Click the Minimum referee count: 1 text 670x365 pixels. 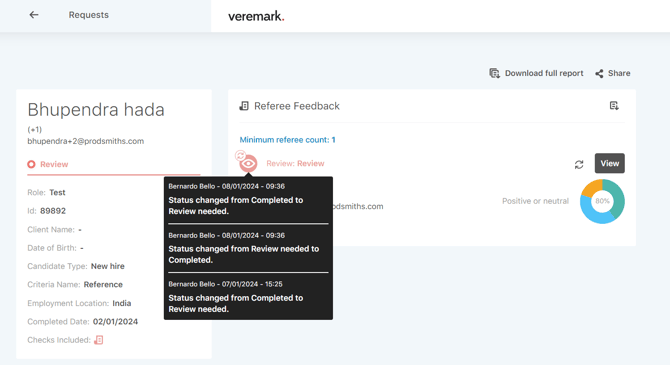(x=287, y=140)
